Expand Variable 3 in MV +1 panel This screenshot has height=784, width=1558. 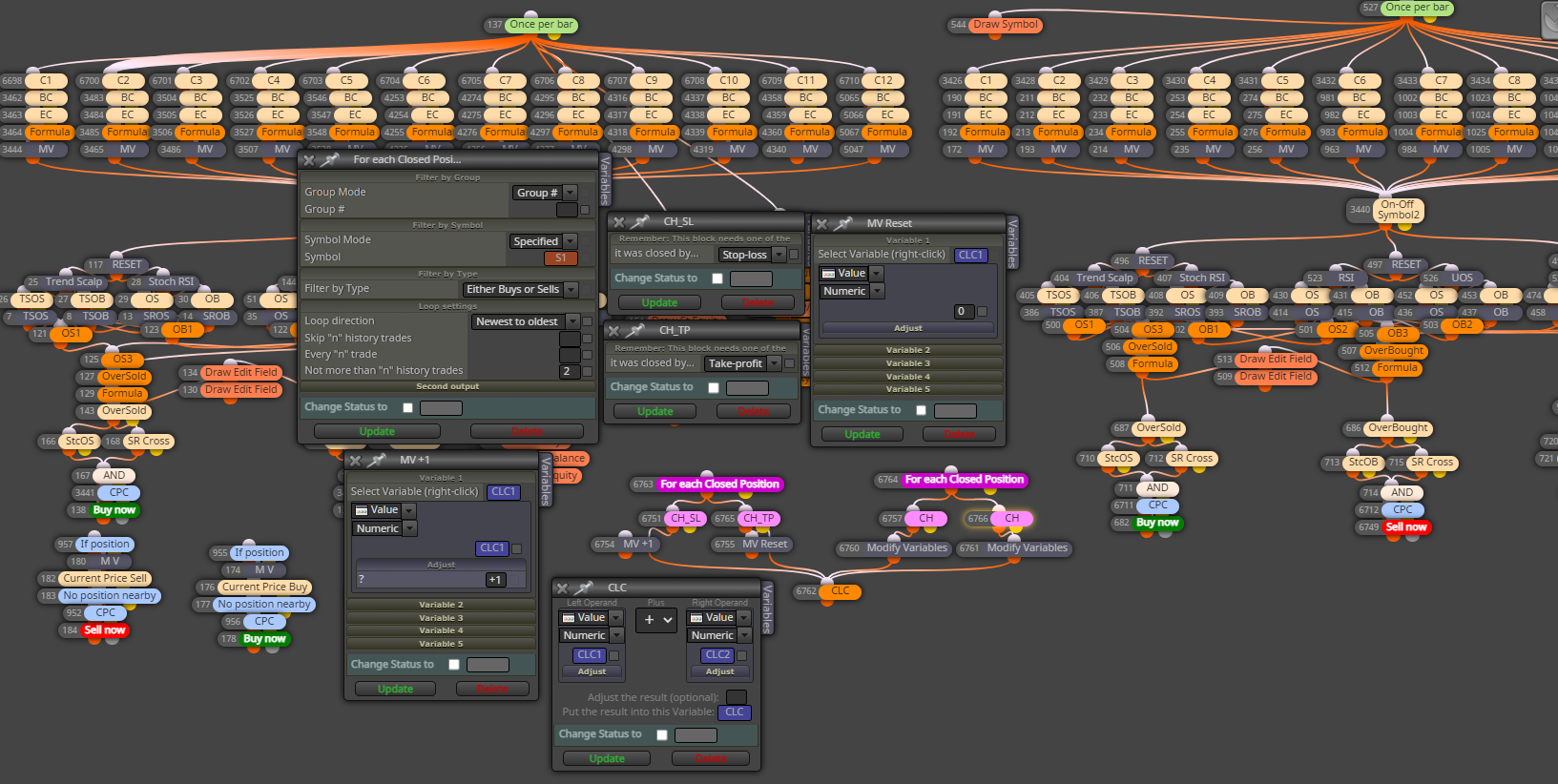tap(441, 618)
